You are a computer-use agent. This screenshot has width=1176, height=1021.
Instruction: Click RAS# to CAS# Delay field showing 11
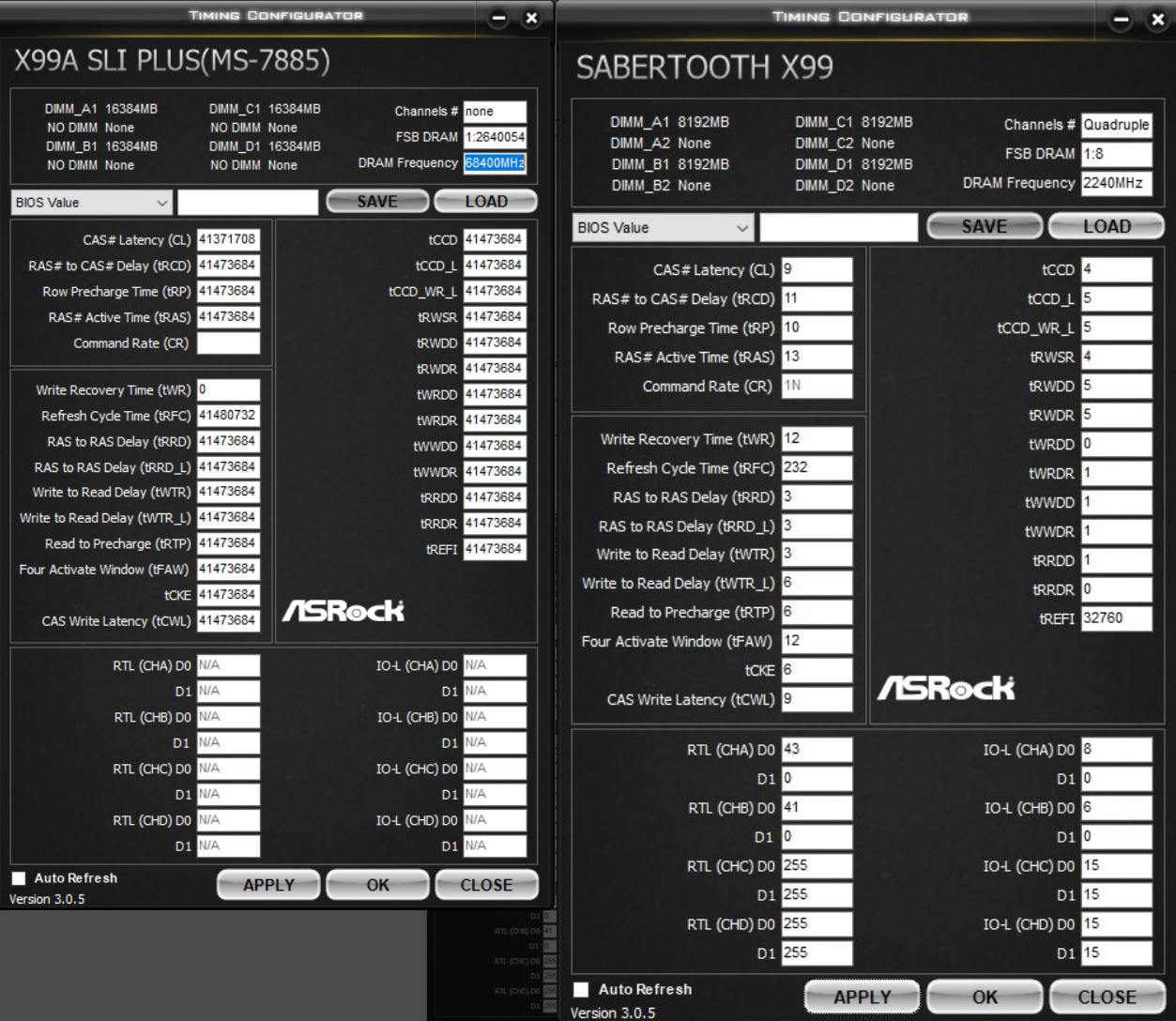coord(817,298)
